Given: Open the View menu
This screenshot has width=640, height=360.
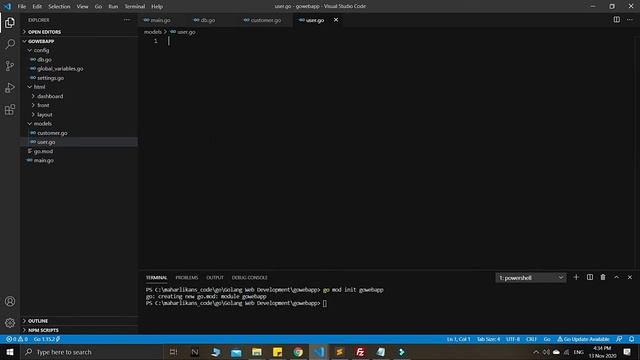Looking at the screenshot, I should (82, 6).
